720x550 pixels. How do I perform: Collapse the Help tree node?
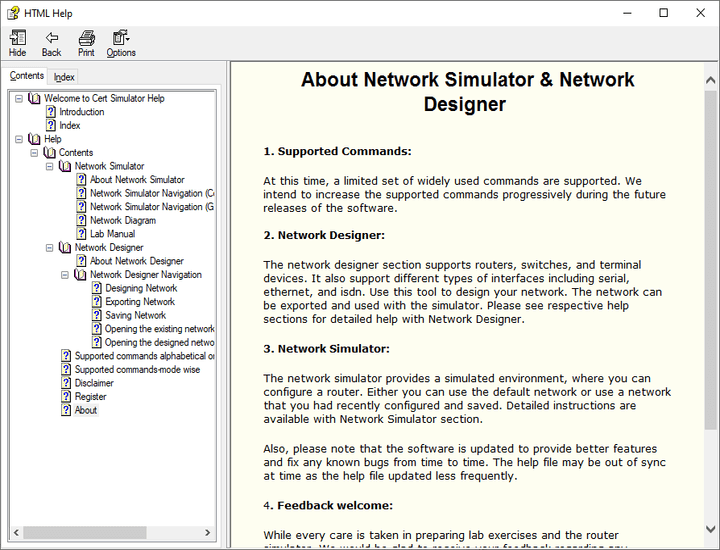click(19, 139)
